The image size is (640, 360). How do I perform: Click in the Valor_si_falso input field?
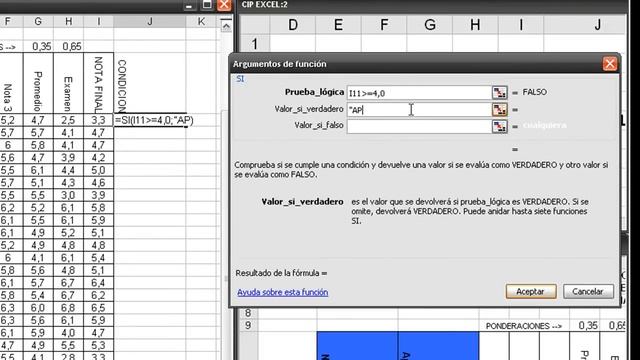(419, 126)
